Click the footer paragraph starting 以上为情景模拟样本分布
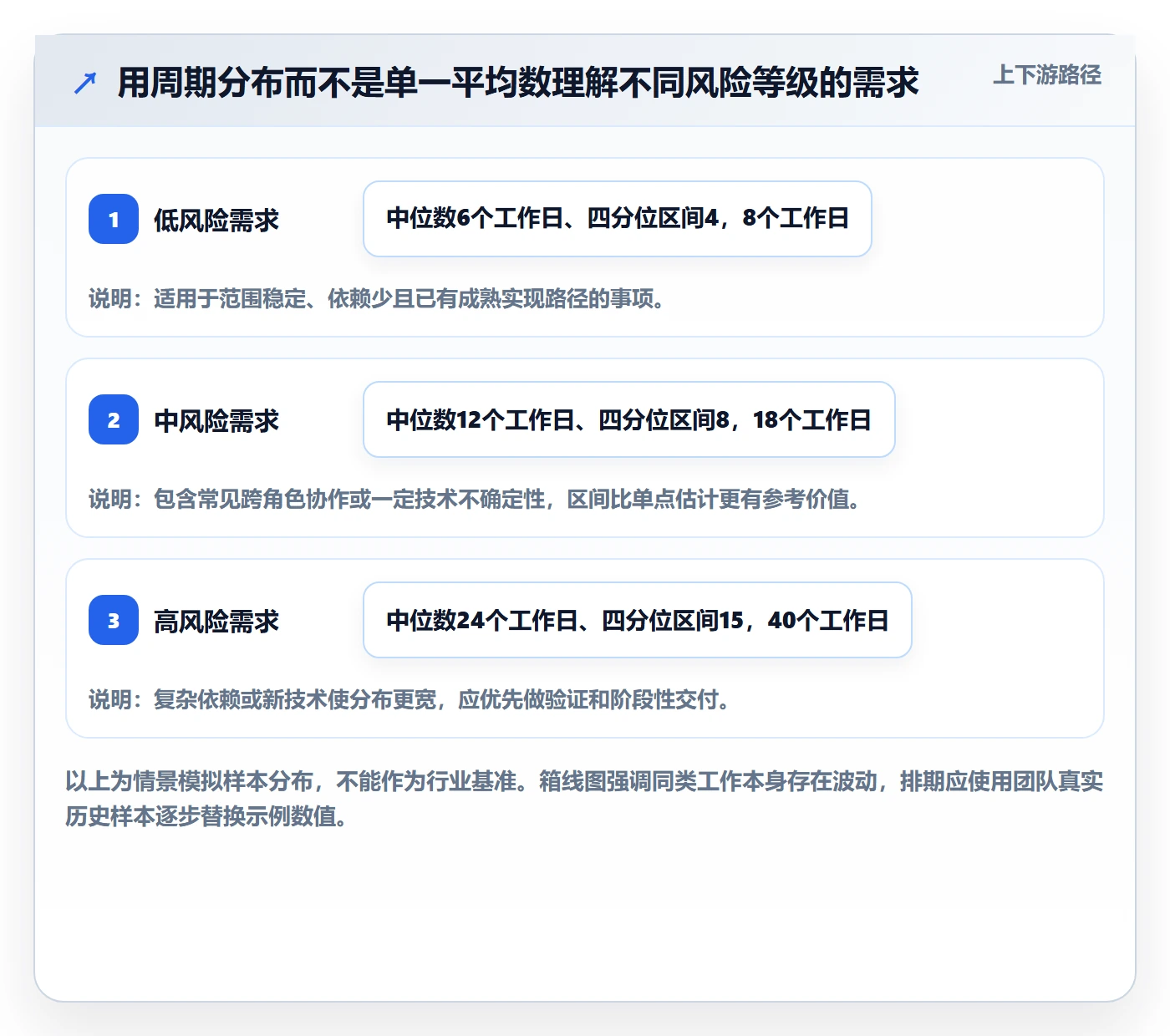This screenshot has height=1036, width=1170. pyautogui.click(x=584, y=799)
